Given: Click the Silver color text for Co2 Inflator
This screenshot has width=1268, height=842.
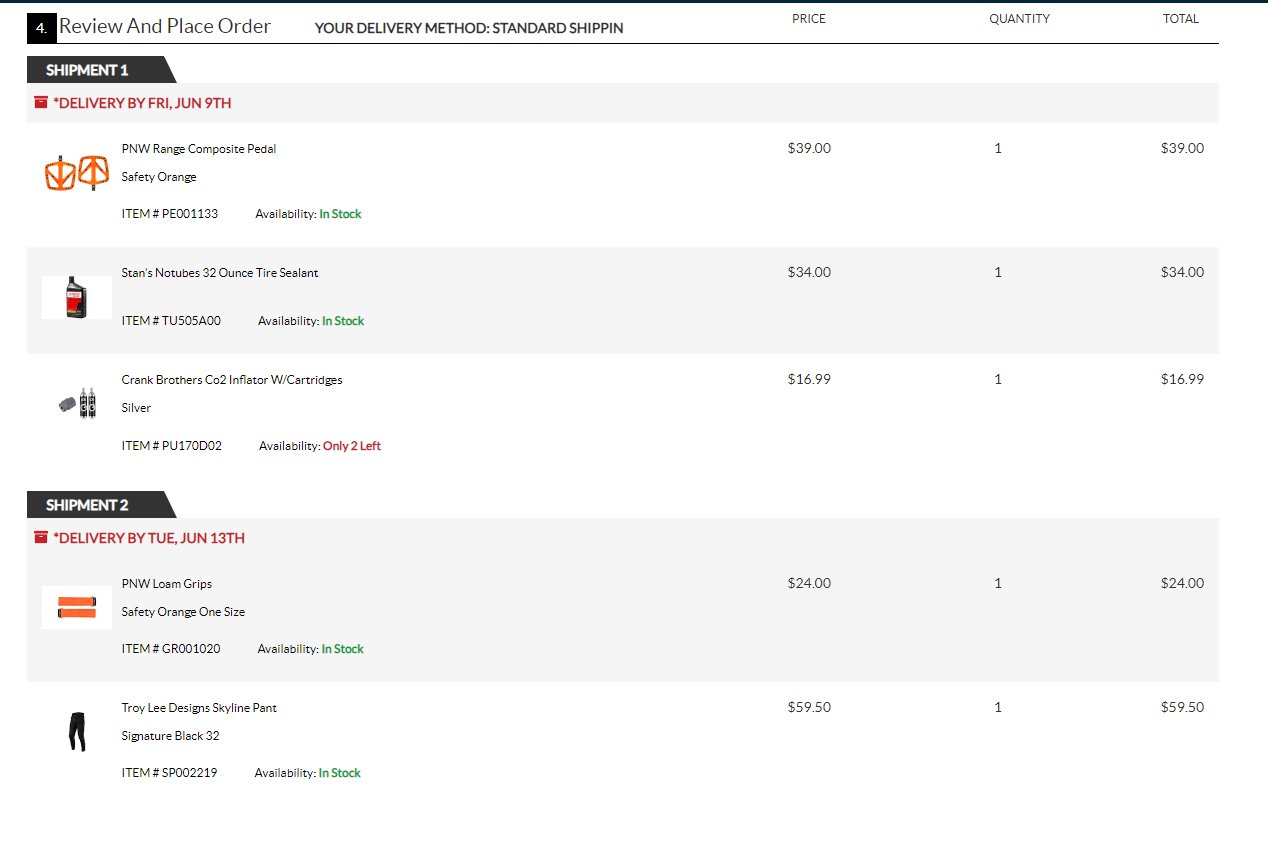Looking at the screenshot, I should (x=137, y=408).
